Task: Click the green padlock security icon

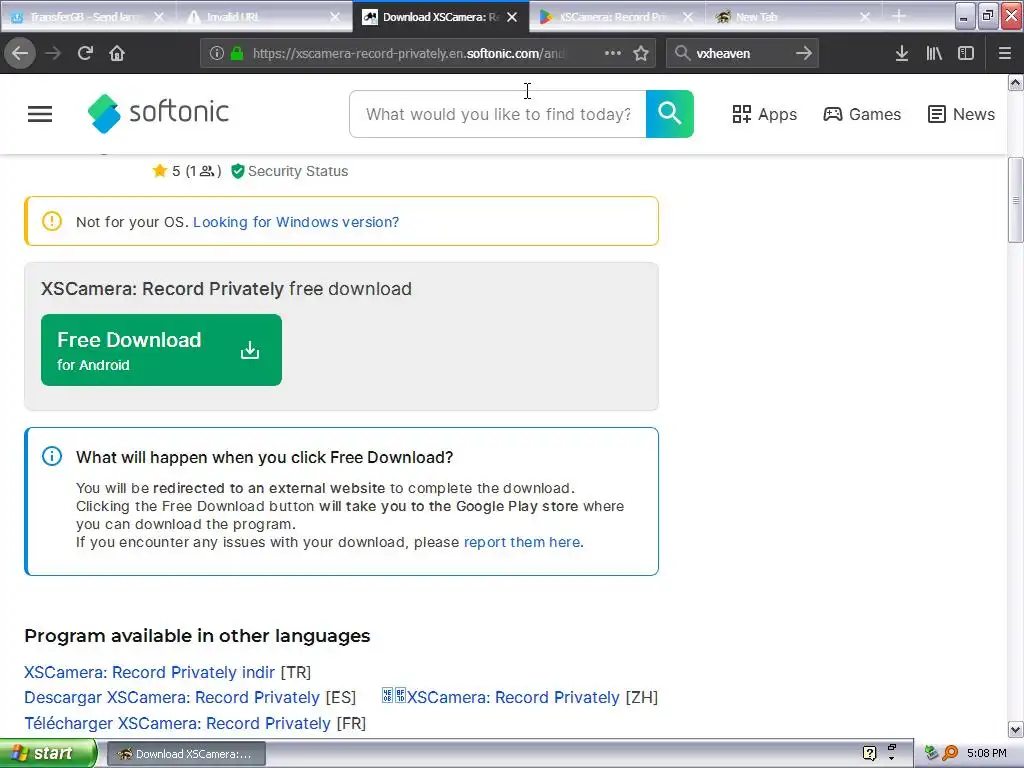Action: tap(237, 53)
